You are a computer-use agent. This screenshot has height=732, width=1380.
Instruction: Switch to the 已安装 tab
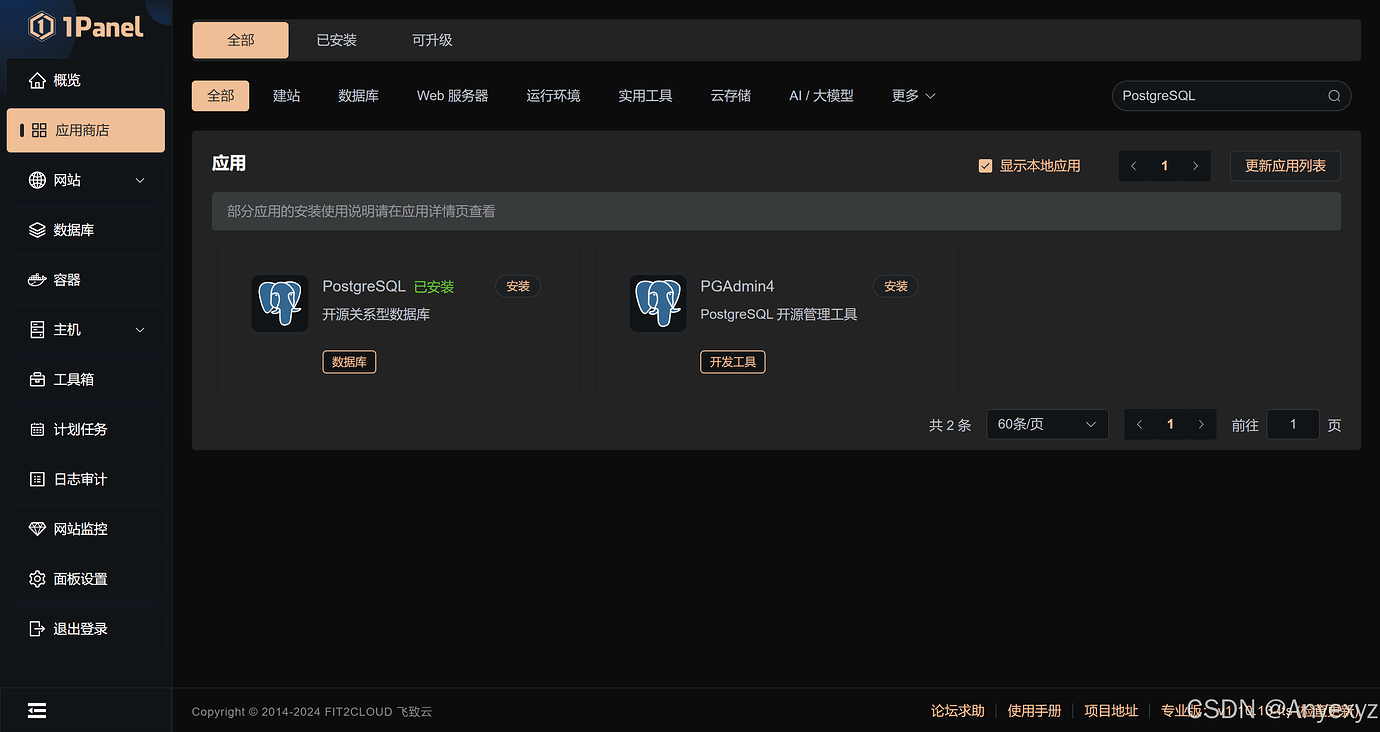(x=336, y=40)
